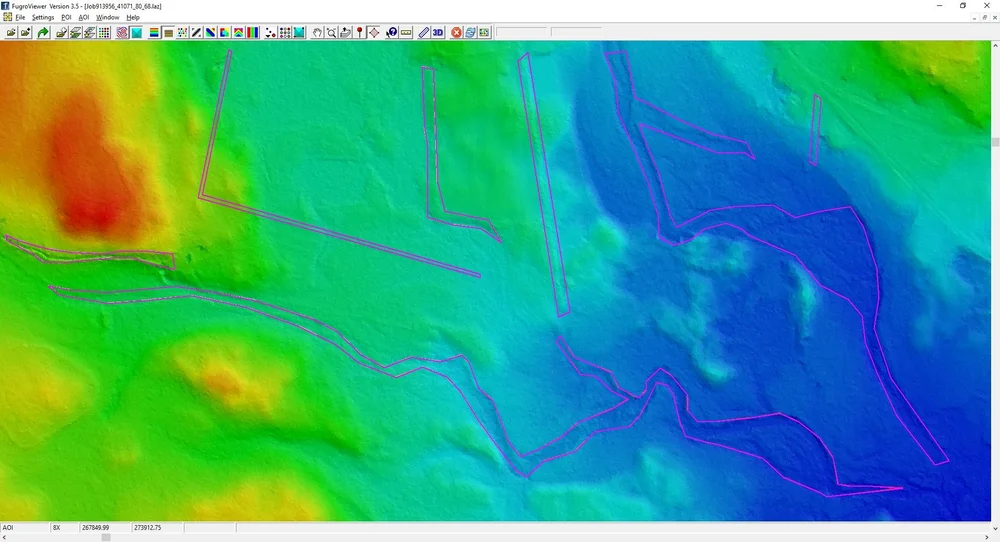Image resolution: width=1000 pixels, height=542 pixels.
Task: Click the document icon left of File menu
Action: (7, 17)
